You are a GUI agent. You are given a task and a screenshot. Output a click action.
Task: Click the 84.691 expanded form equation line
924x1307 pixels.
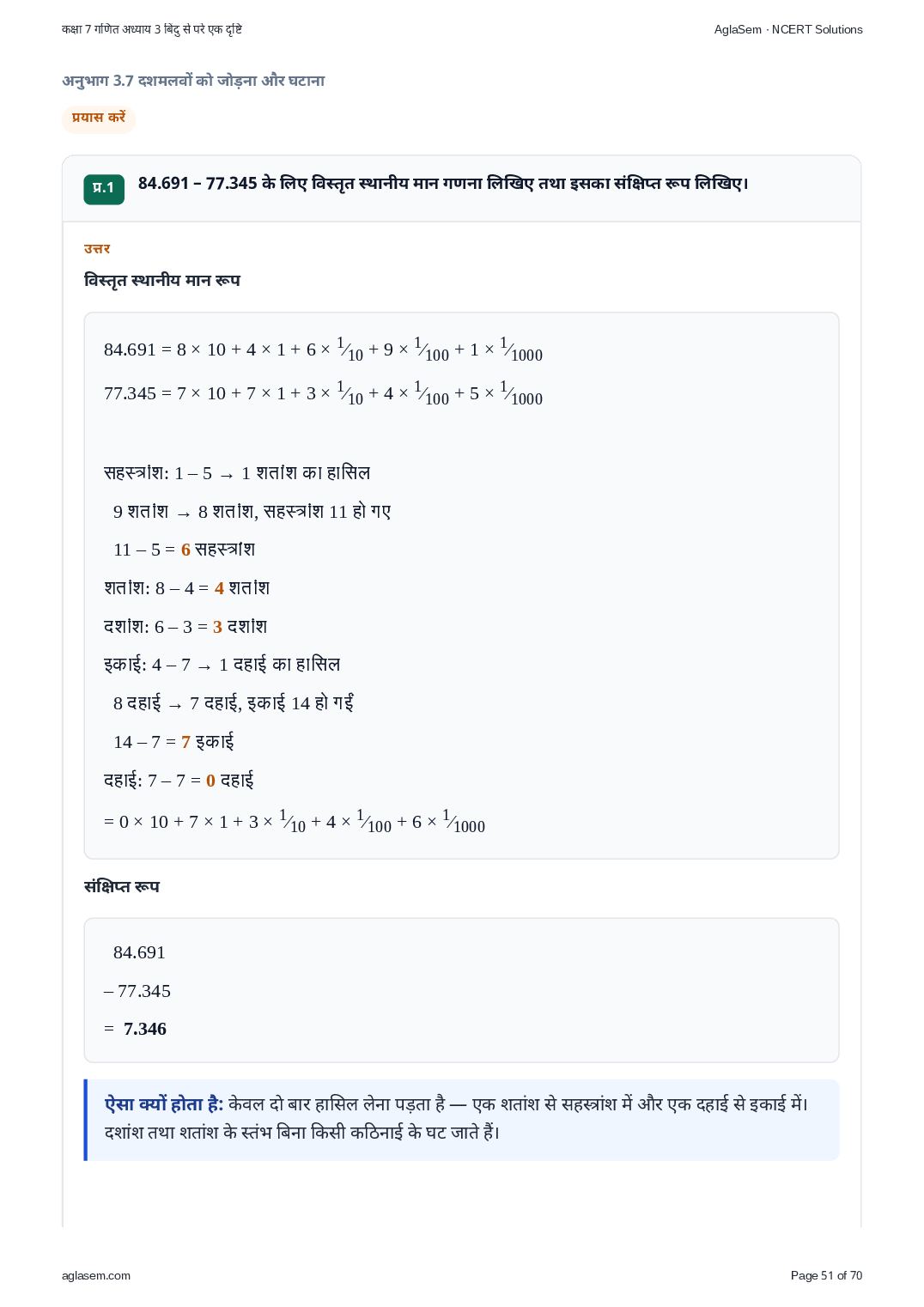(x=323, y=350)
